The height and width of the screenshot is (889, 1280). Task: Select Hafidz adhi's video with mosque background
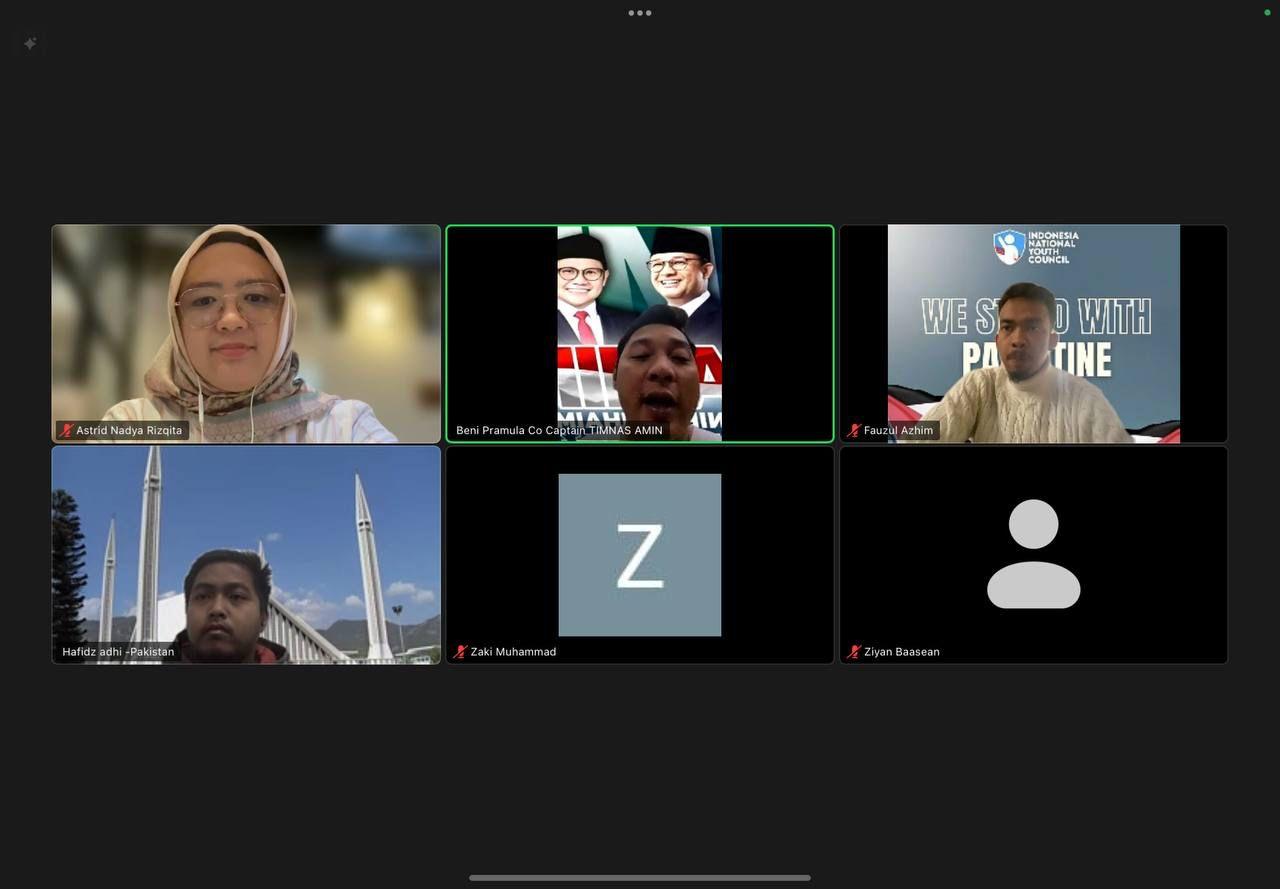coord(246,555)
